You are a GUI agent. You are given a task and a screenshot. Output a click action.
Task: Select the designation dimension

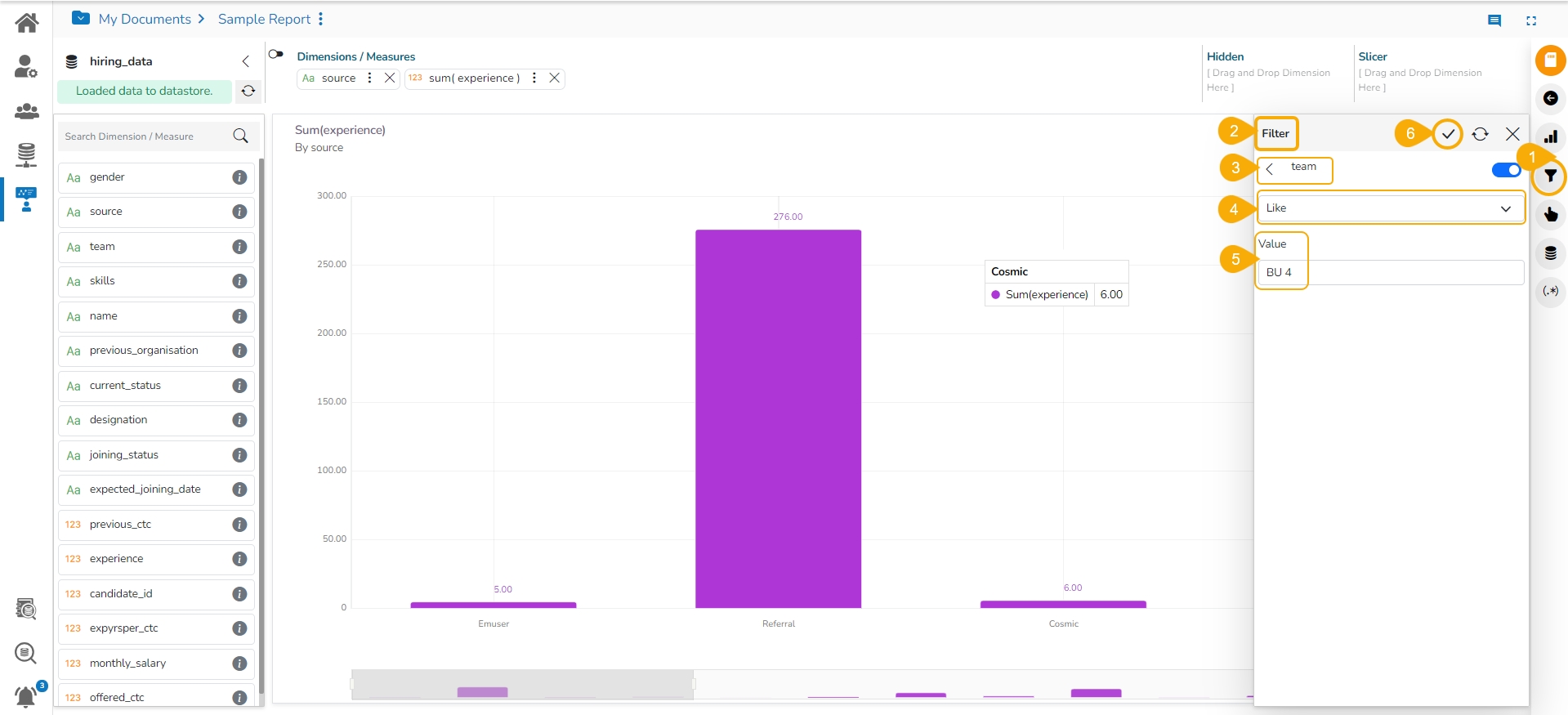pos(156,420)
